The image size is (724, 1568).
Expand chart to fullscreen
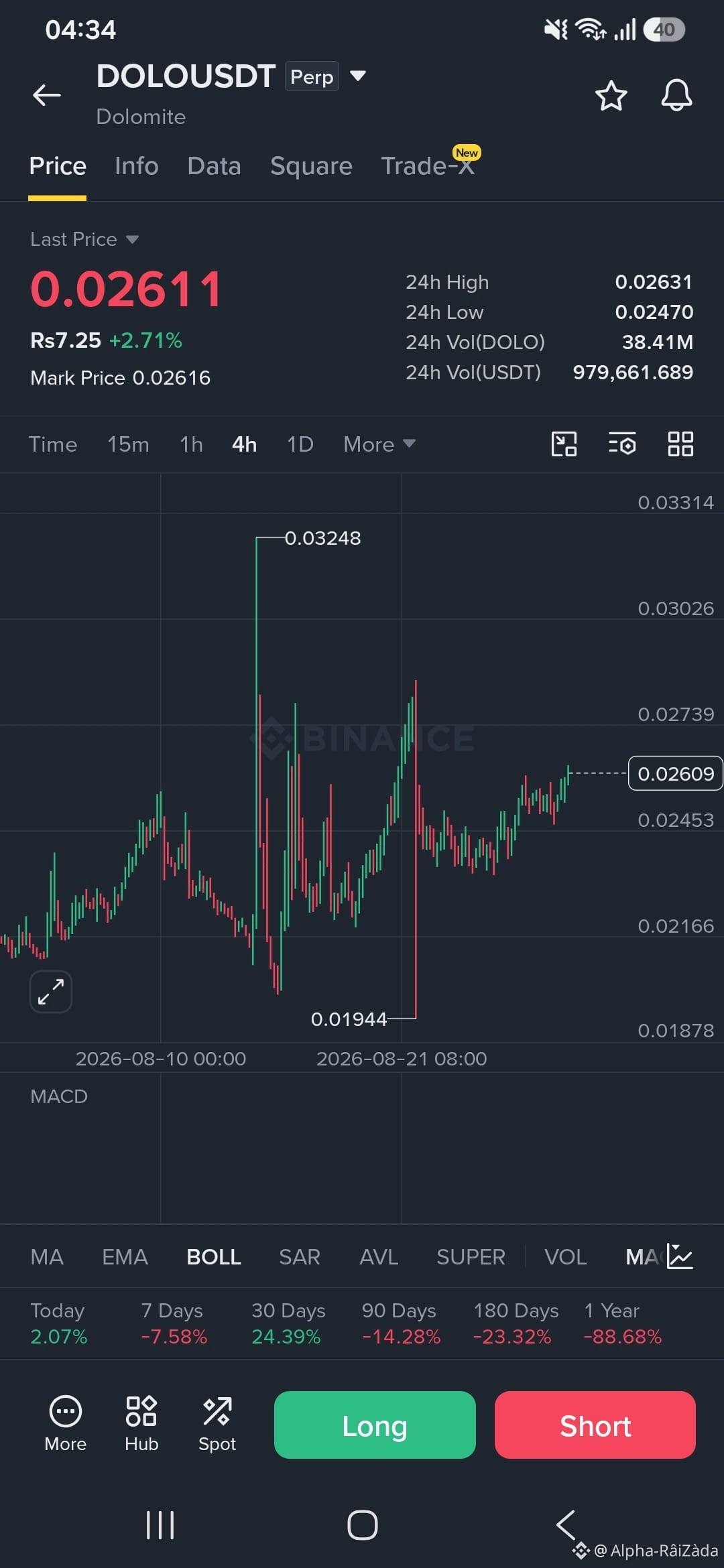[51, 992]
